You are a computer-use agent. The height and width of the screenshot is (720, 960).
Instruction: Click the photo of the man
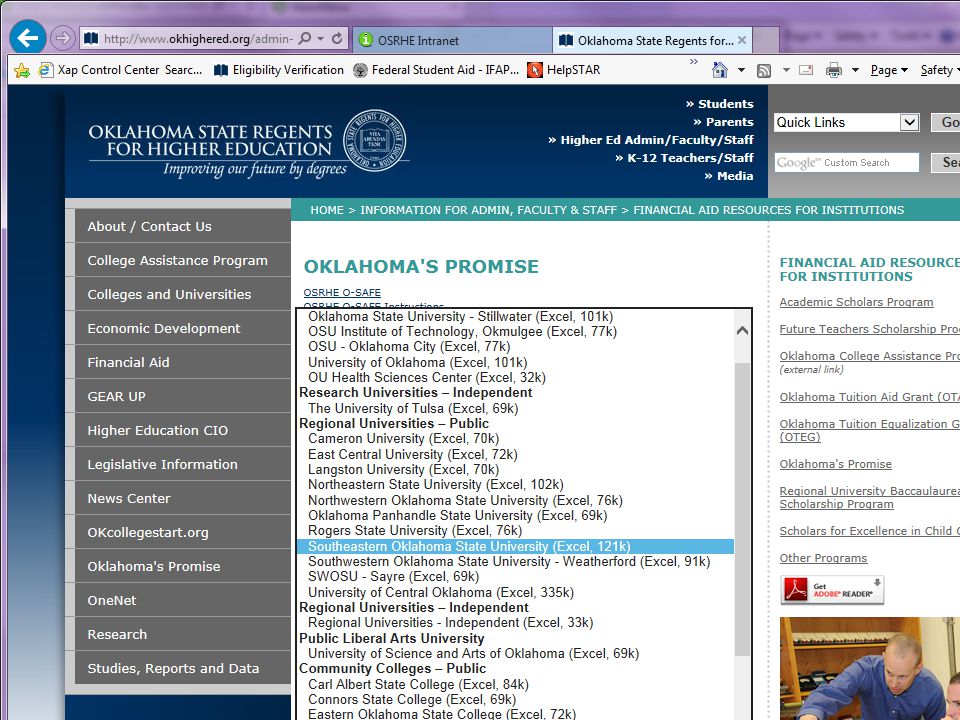coord(869,669)
